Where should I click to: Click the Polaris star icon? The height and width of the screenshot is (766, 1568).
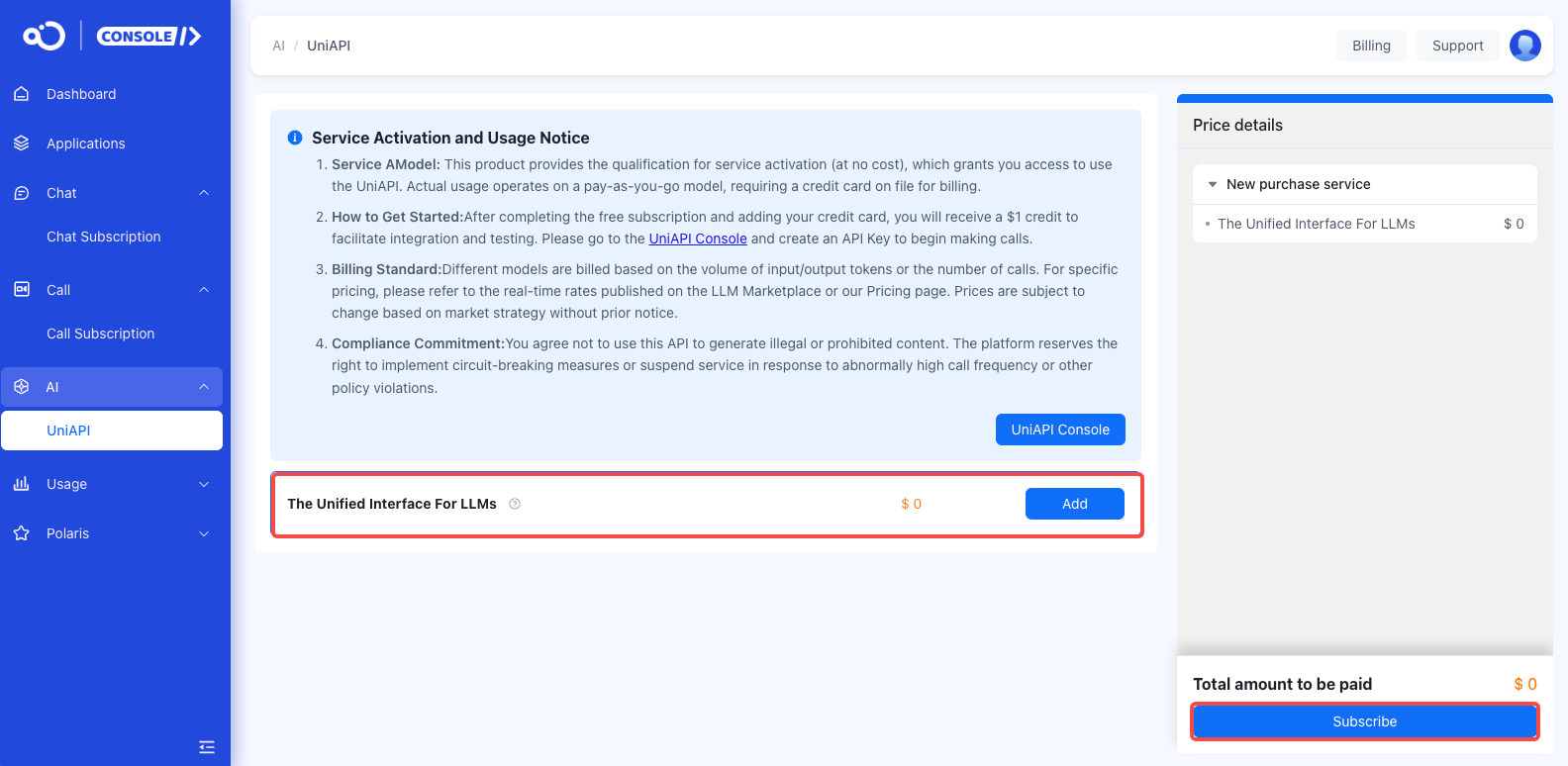point(21,533)
